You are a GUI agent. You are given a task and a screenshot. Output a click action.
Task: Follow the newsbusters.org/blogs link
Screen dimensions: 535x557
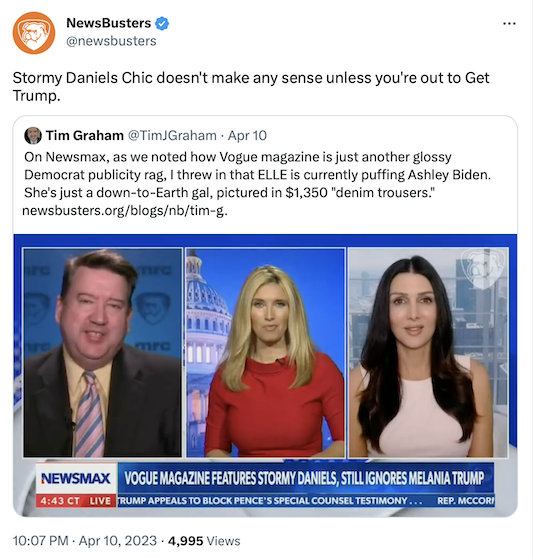pyautogui.click(x=125, y=211)
